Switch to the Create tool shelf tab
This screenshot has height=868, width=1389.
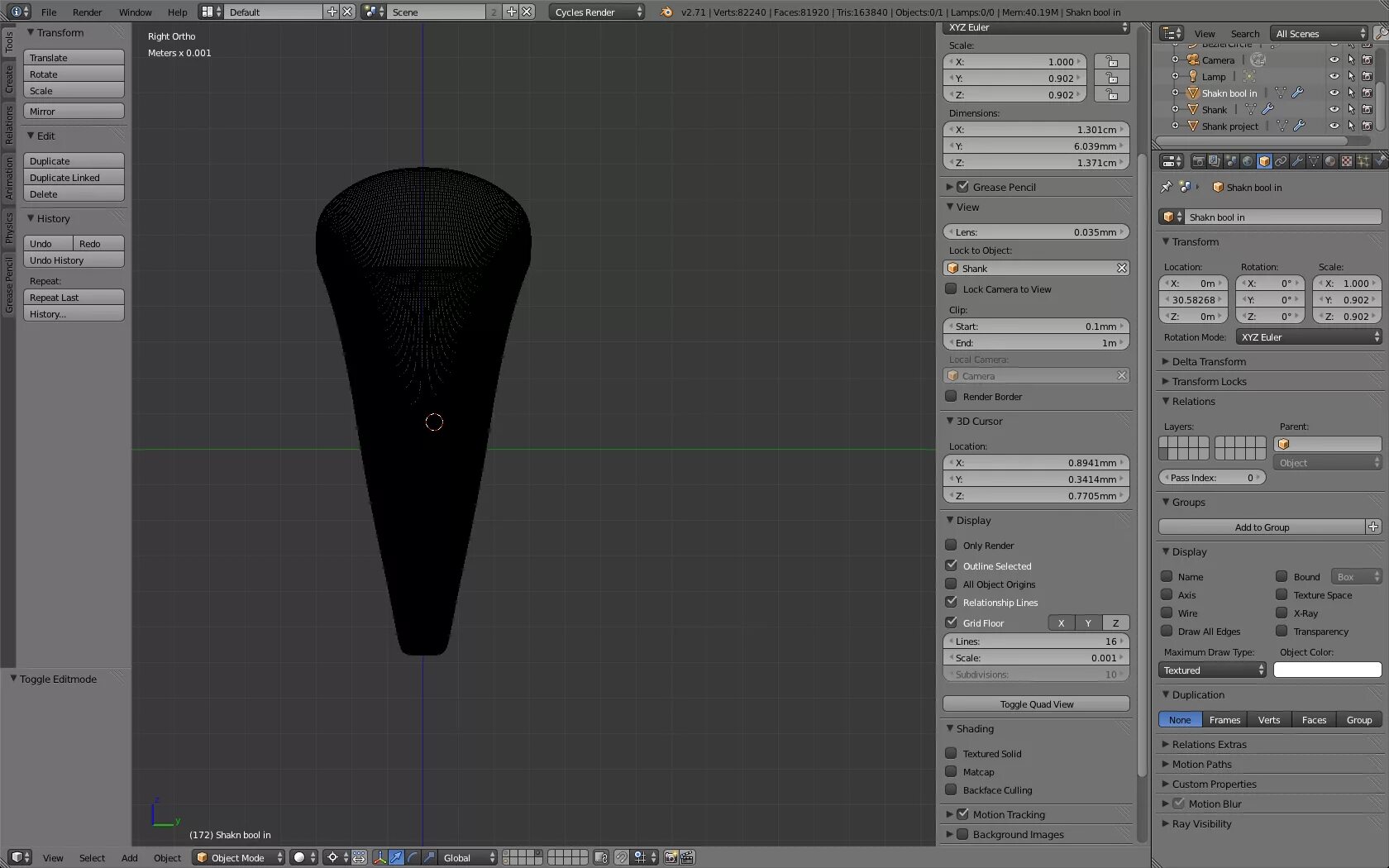(8, 80)
